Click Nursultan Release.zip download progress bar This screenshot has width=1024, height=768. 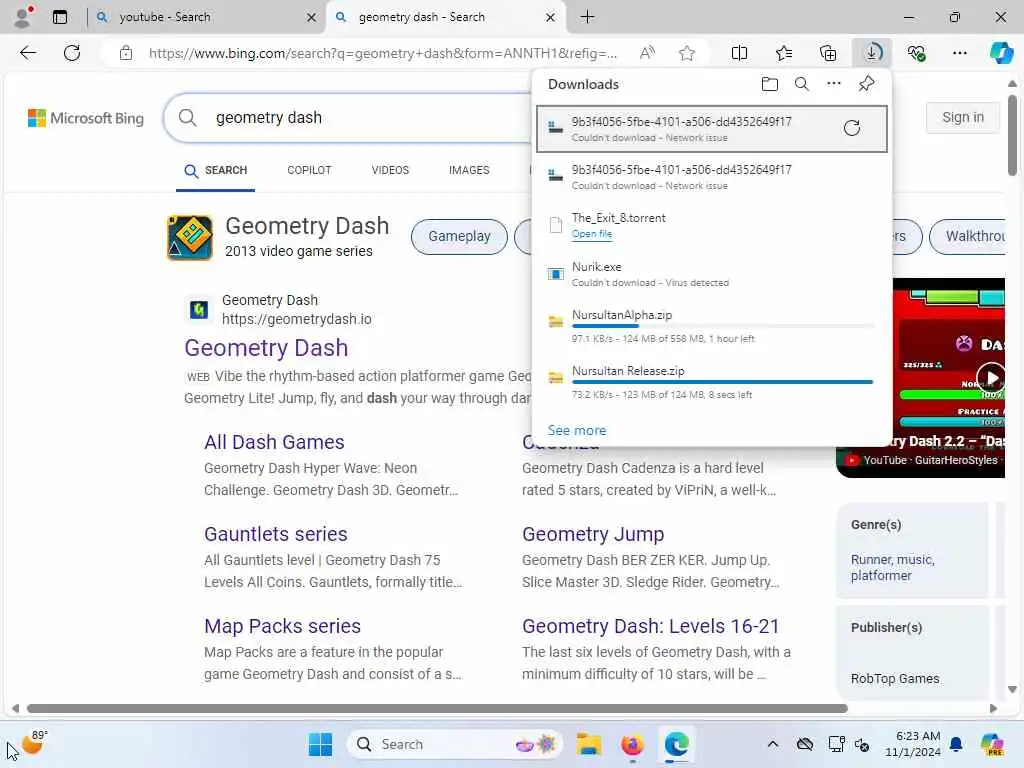pyautogui.click(x=722, y=382)
